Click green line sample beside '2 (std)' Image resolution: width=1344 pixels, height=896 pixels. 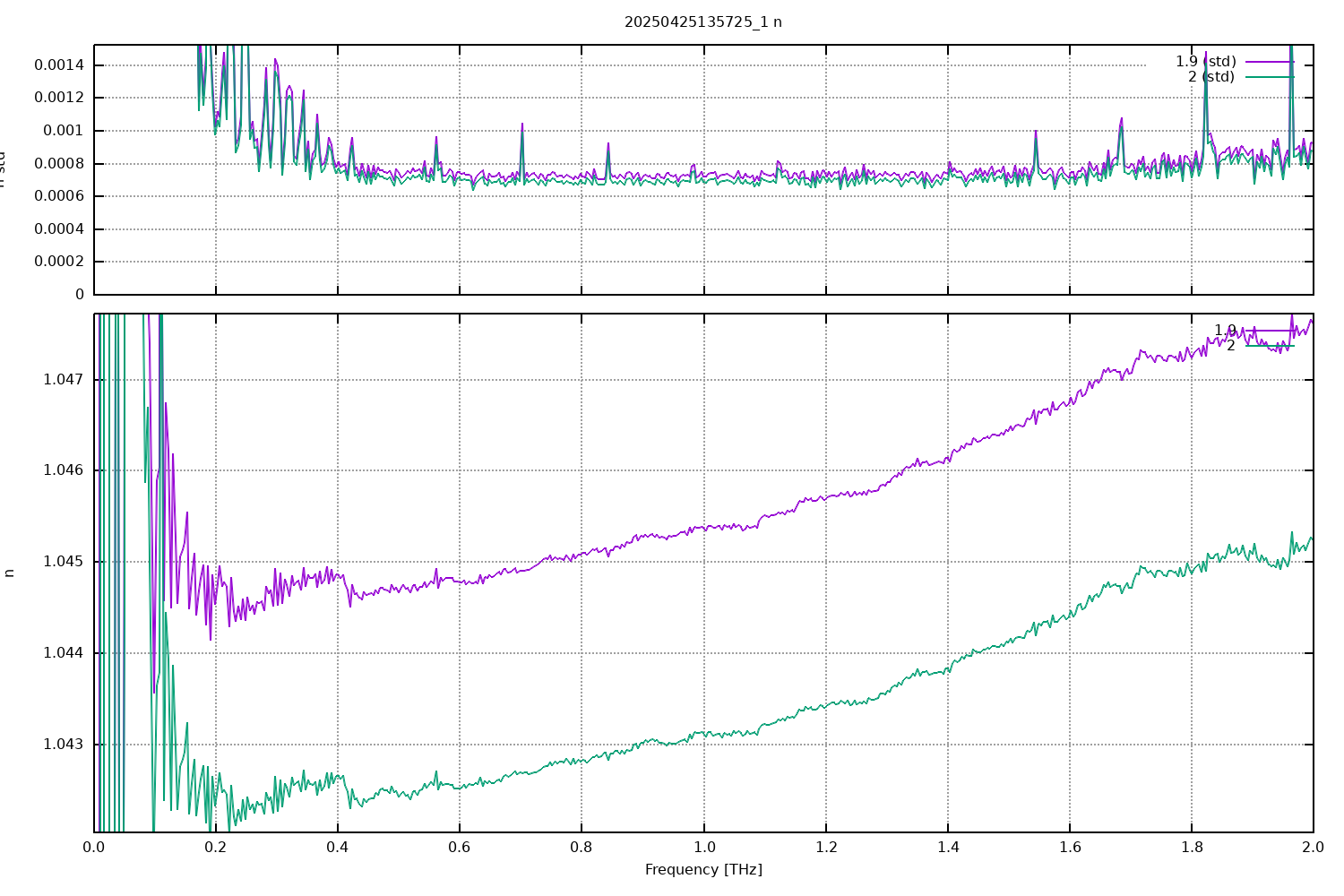pos(1270,77)
